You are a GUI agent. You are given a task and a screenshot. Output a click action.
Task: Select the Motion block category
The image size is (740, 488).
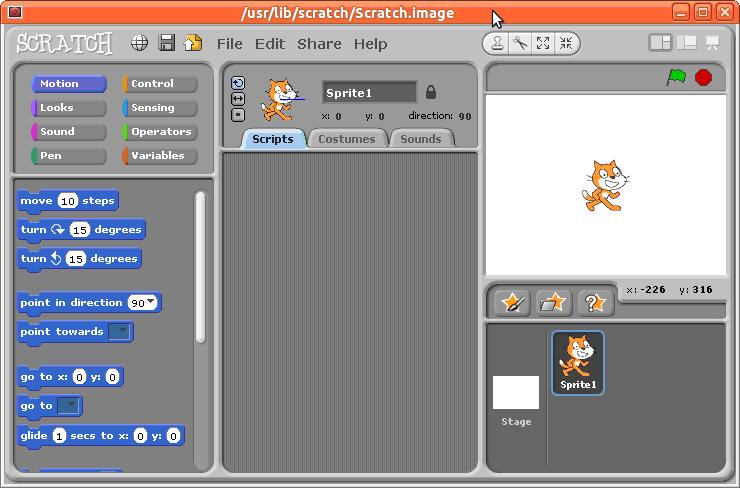[69, 84]
